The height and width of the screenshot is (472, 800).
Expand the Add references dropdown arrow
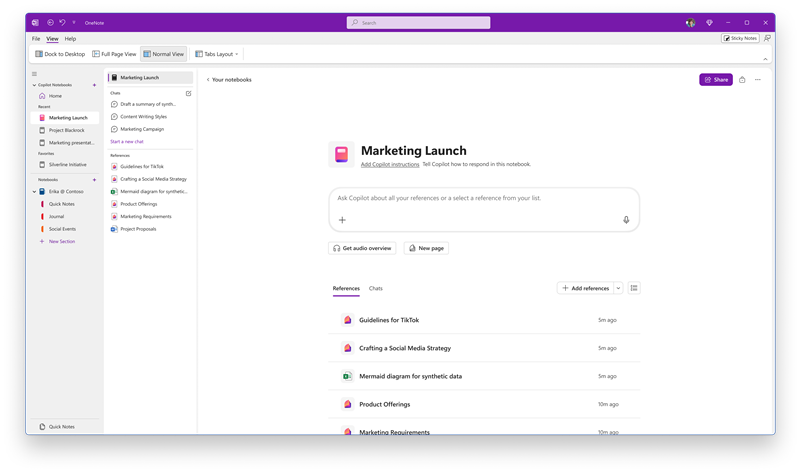[x=618, y=288]
